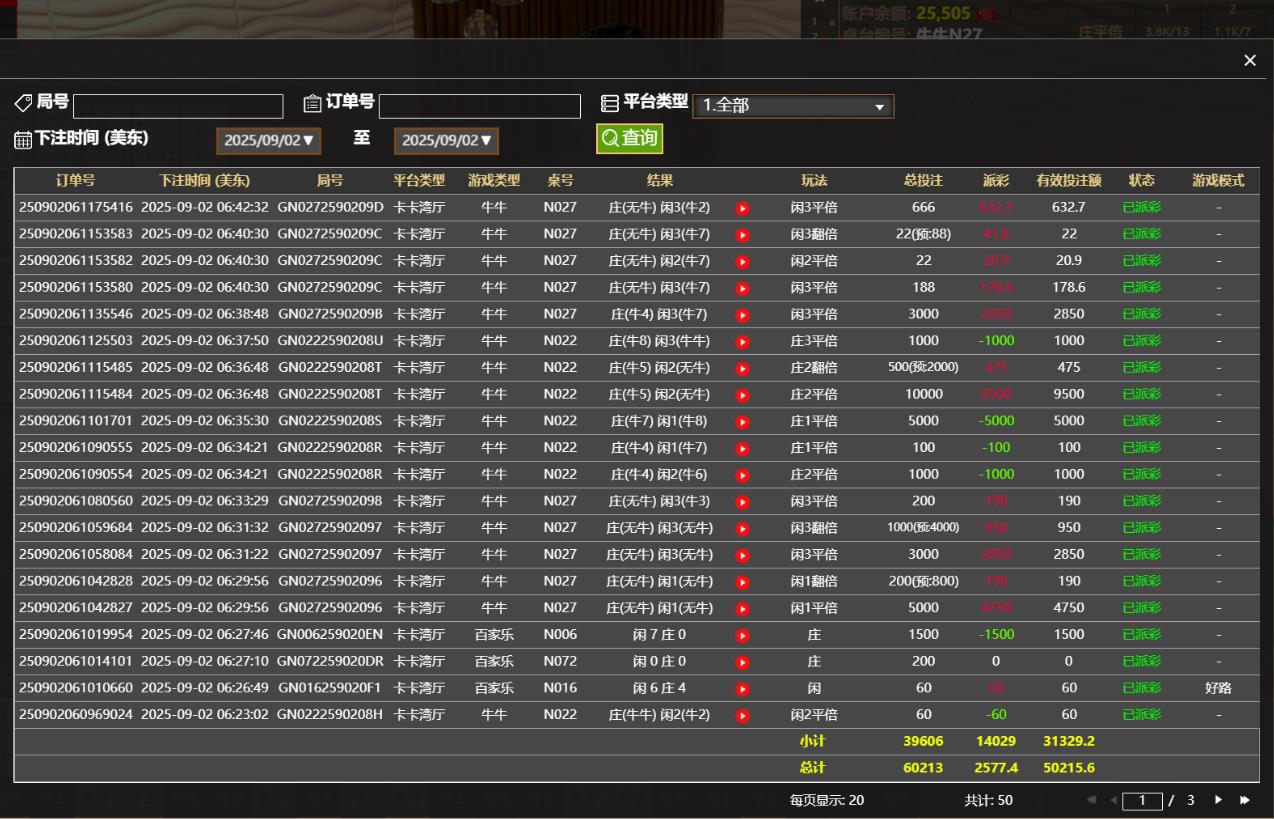Open the start date picker
The width and height of the screenshot is (1274, 819).
point(268,141)
